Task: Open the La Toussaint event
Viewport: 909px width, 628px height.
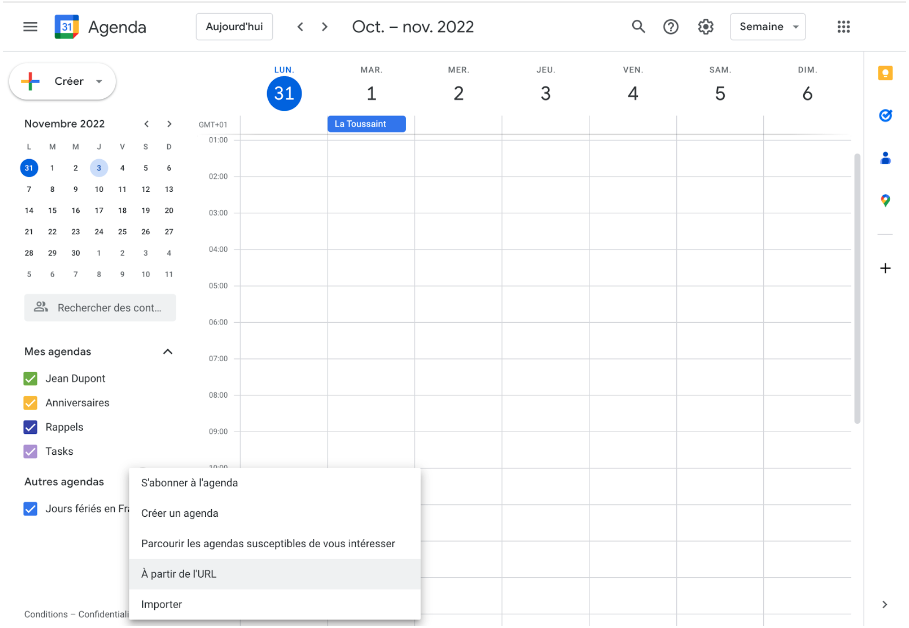Action: pyautogui.click(x=366, y=124)
